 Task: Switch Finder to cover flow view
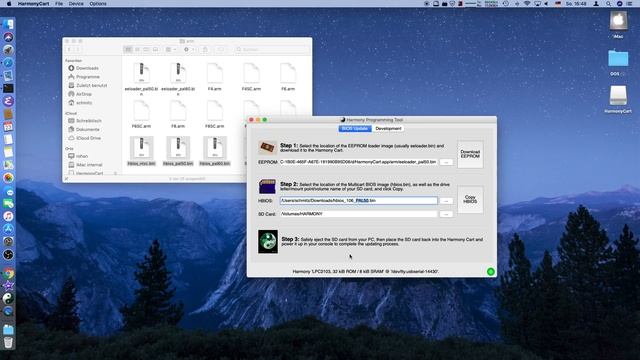point(155,50)
